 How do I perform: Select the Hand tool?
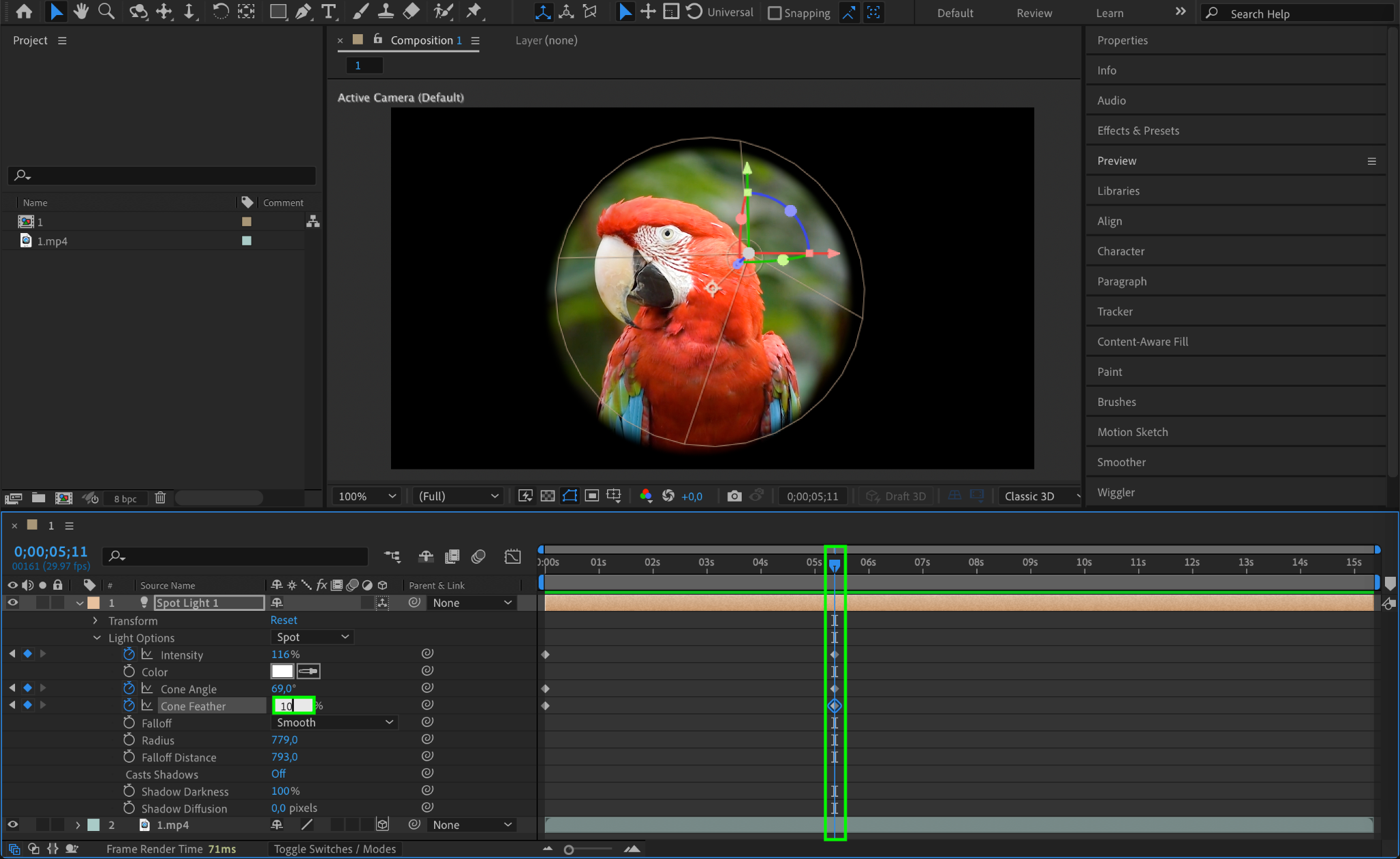(81, 12)
